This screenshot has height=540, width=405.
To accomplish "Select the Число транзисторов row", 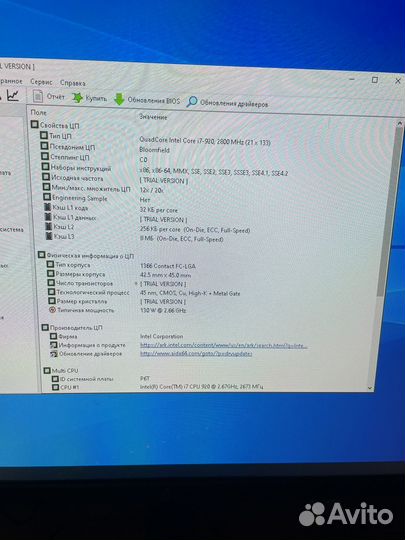I will point(80,283).
